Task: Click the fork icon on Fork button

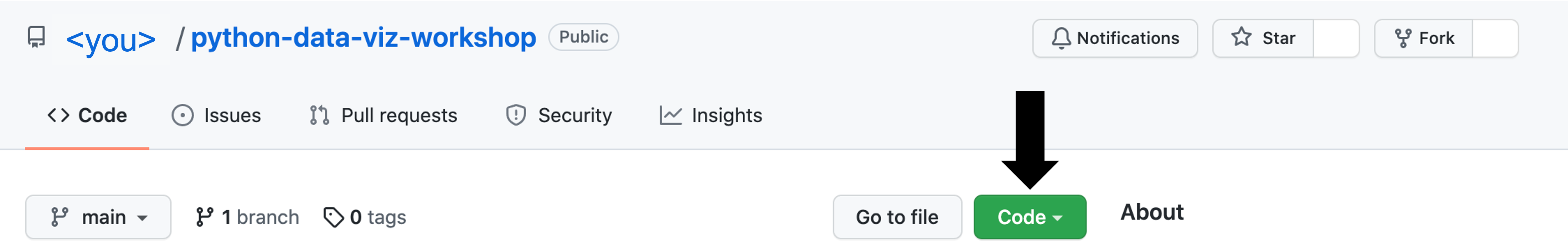Action: (x=1404, y=38)
